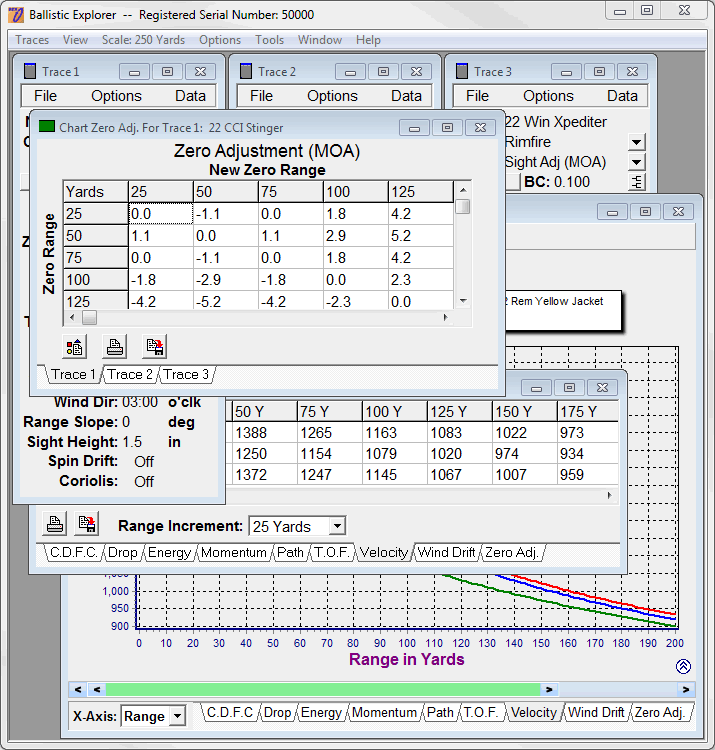
Task: Click the Trace 3 window system icon
Action: click(x=462, y=71)
